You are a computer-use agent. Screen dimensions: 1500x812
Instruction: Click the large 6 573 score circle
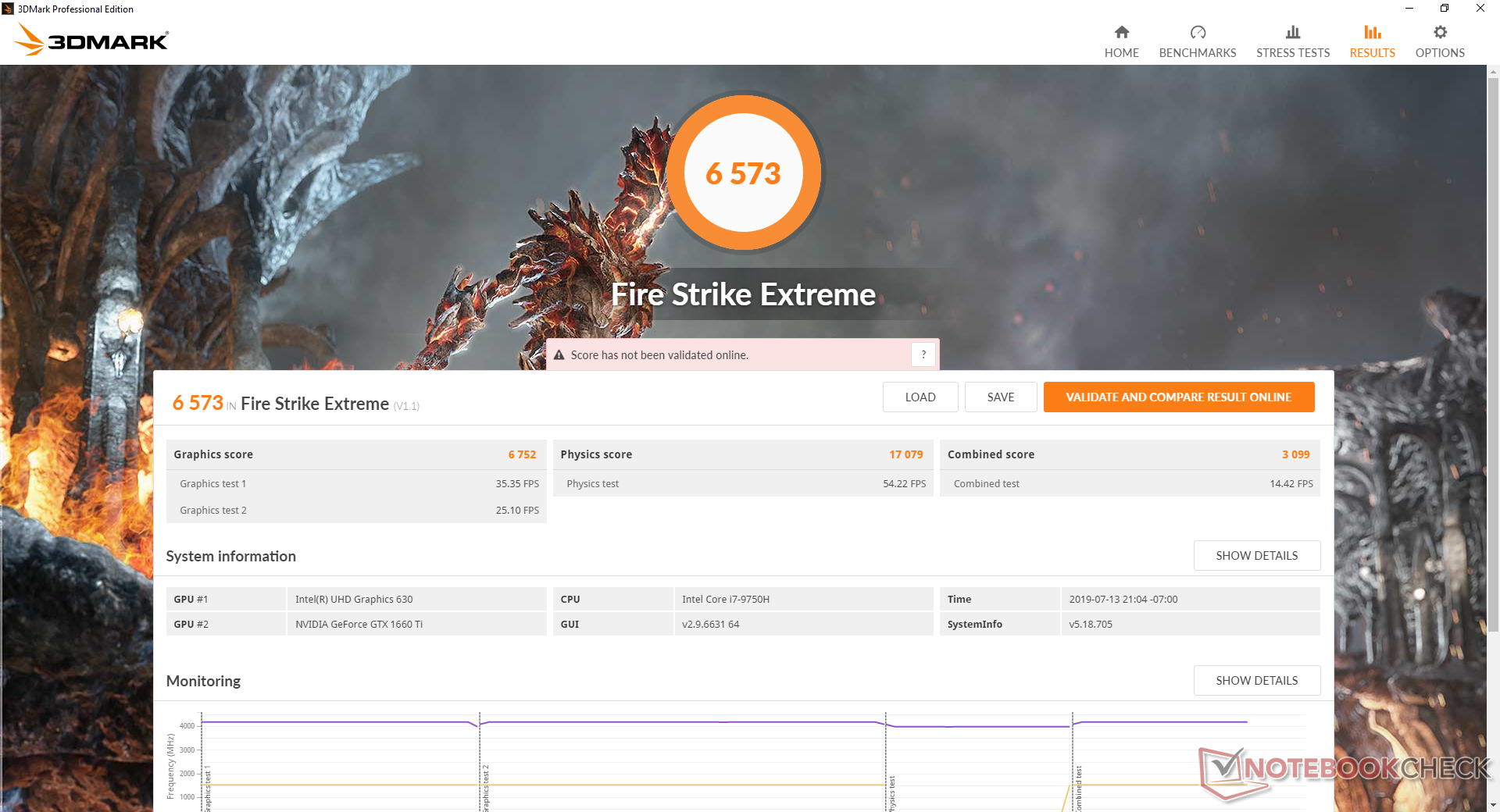pyautogui.click(x=743, y=173)
